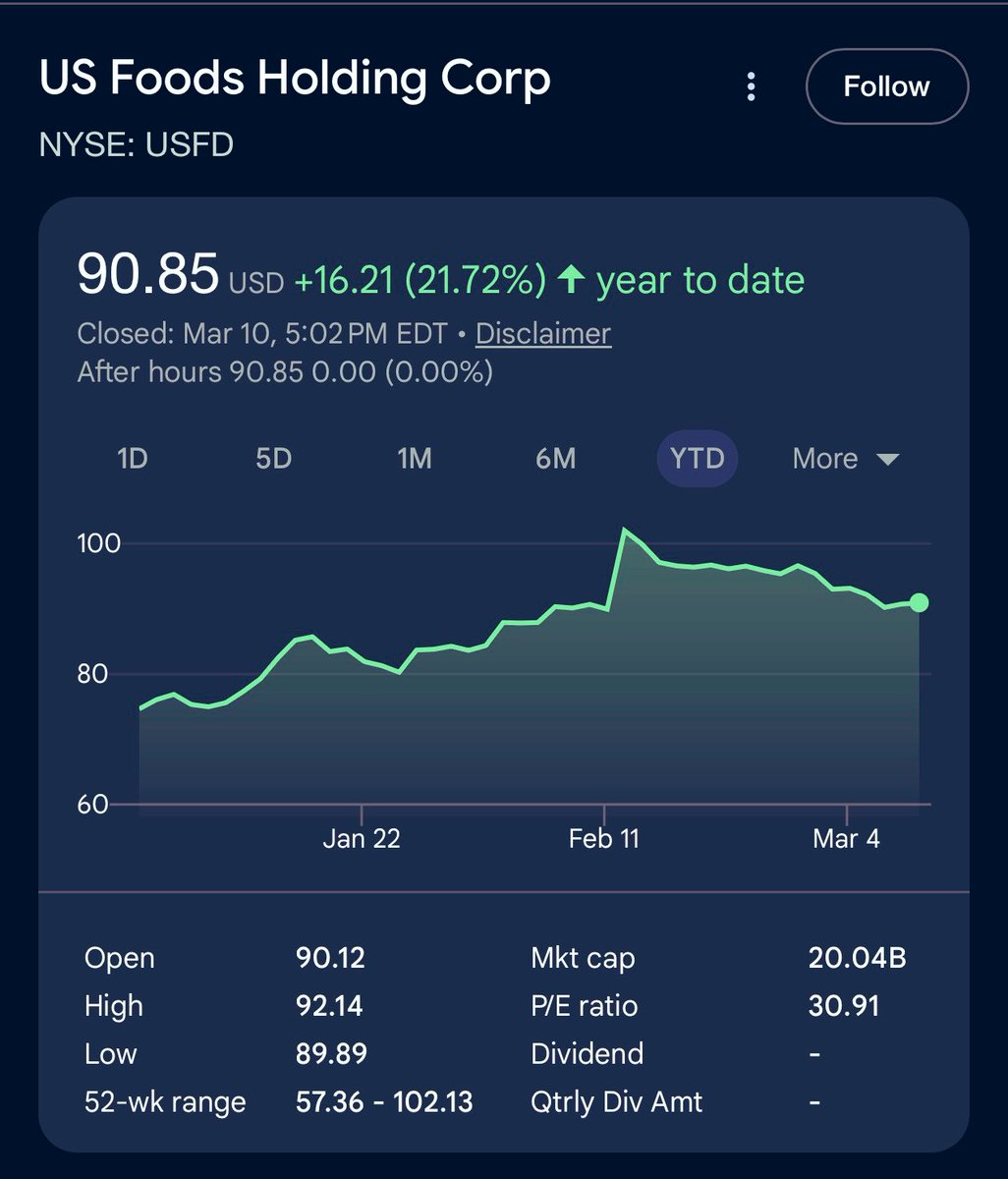Viewport: 1008px width, 1179px height.
Task: Click the Qtrly Div Amt label
Action: click(616, 1102)
